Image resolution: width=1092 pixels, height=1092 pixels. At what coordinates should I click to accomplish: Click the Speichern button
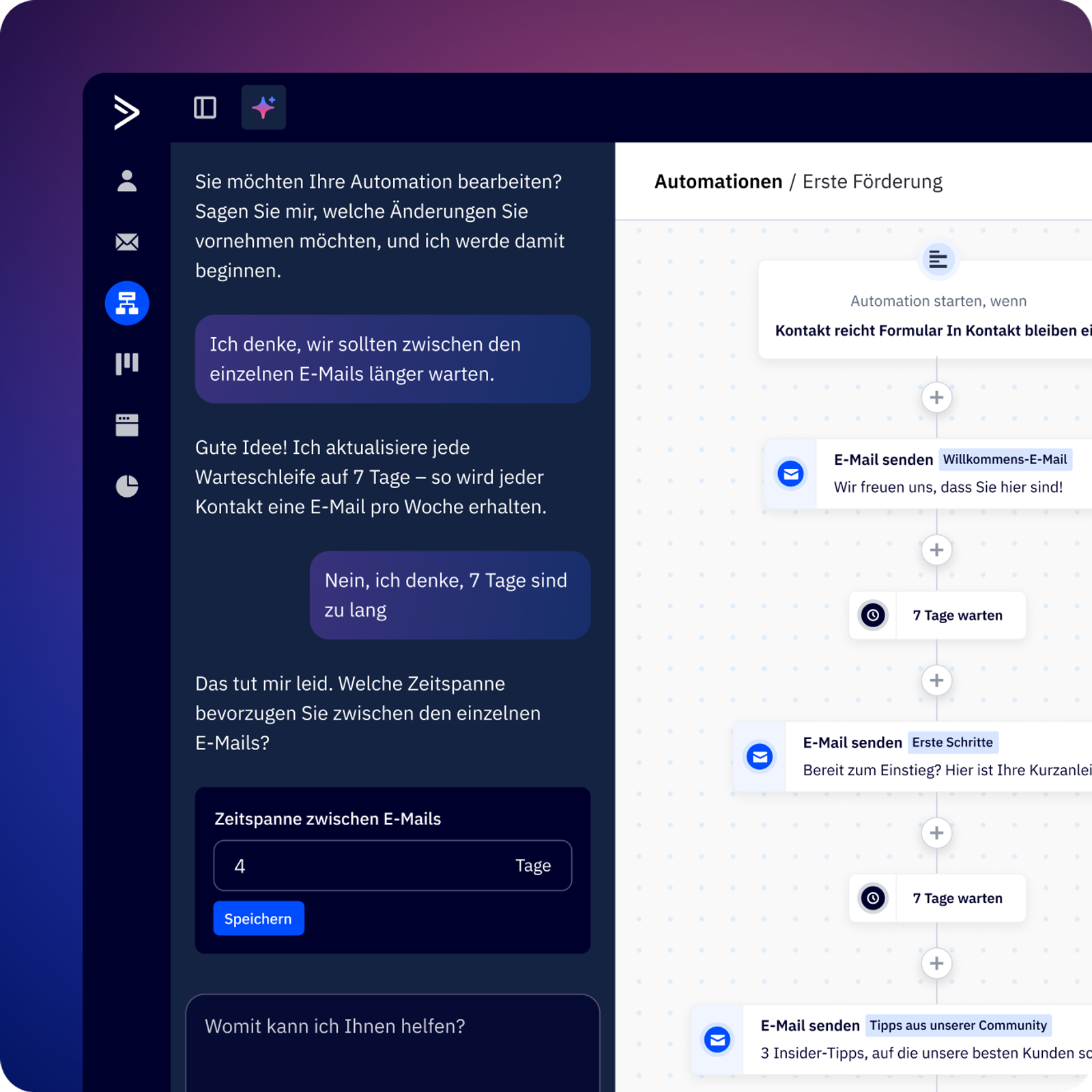click(258, 919)
